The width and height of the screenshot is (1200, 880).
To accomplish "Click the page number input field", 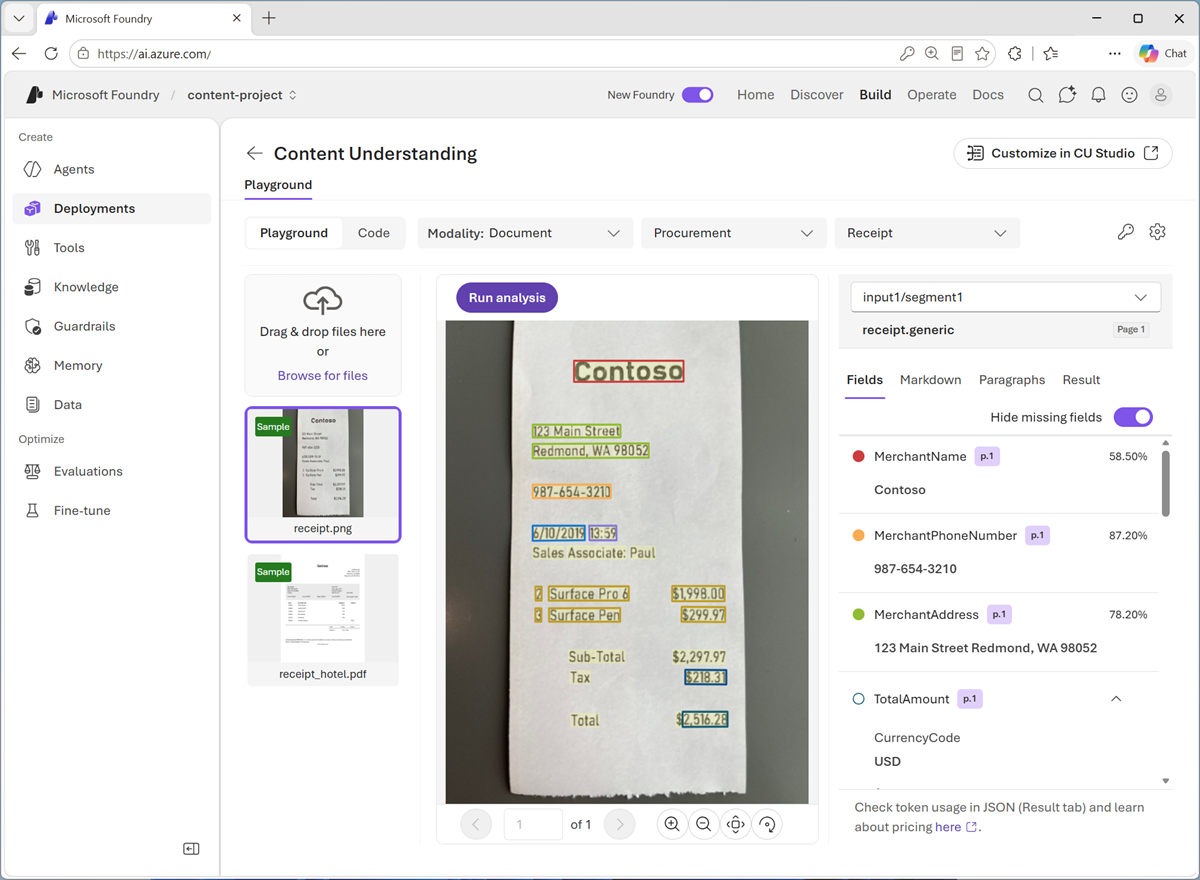I will click(x=534, y=824).
